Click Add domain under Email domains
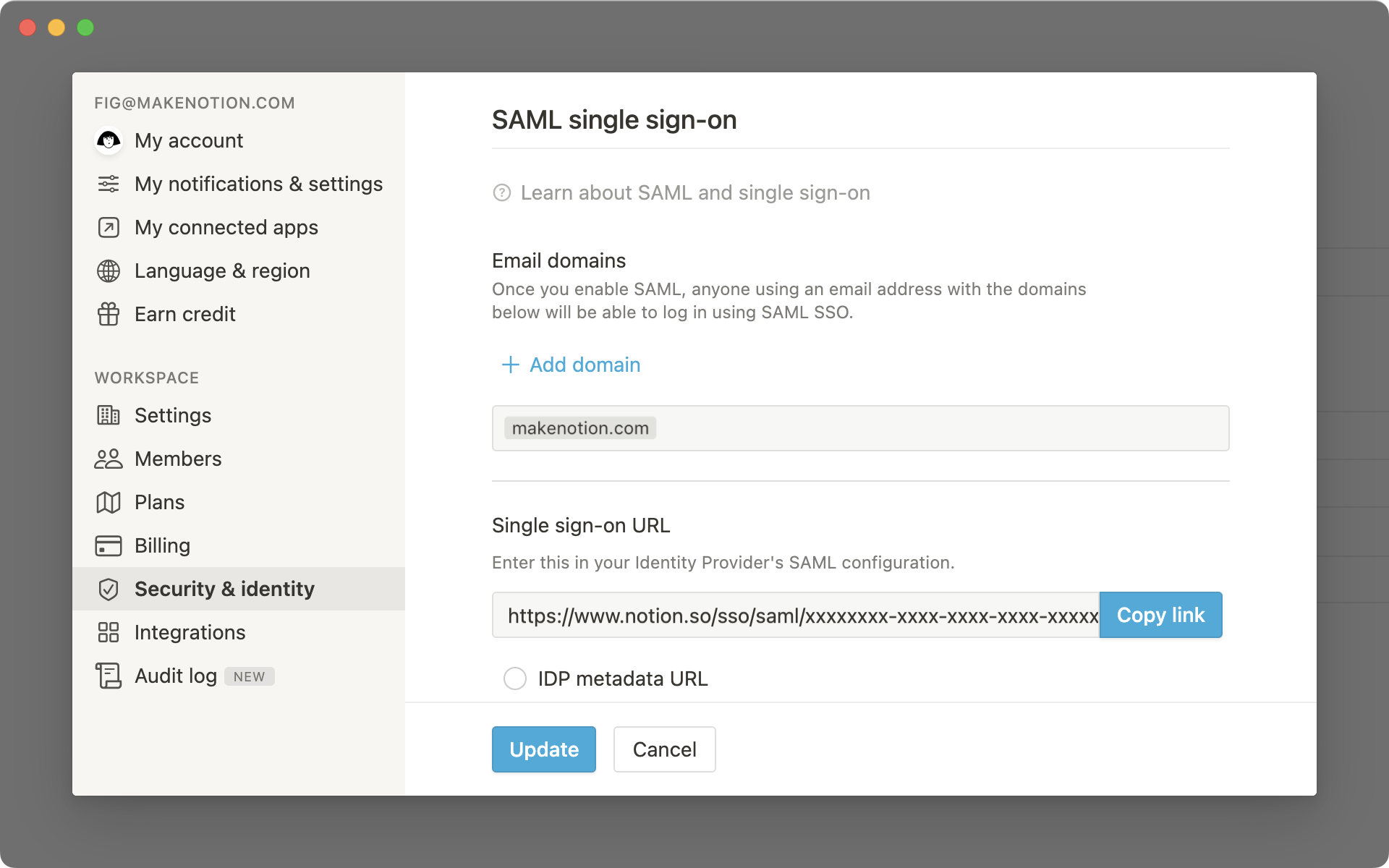Screen dimensions: 1389x868 (571, 365)
